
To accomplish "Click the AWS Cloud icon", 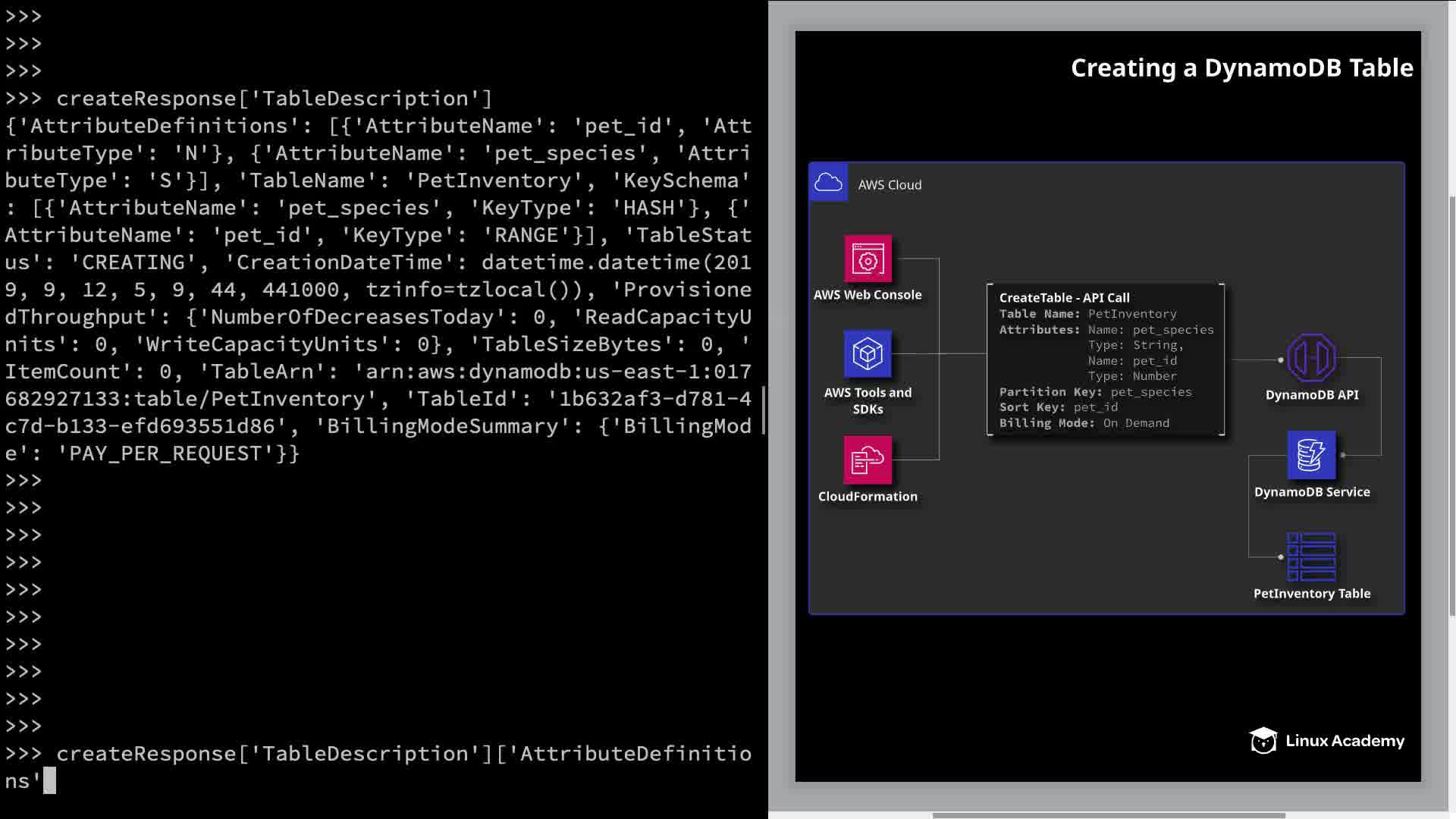I will 828,183.
